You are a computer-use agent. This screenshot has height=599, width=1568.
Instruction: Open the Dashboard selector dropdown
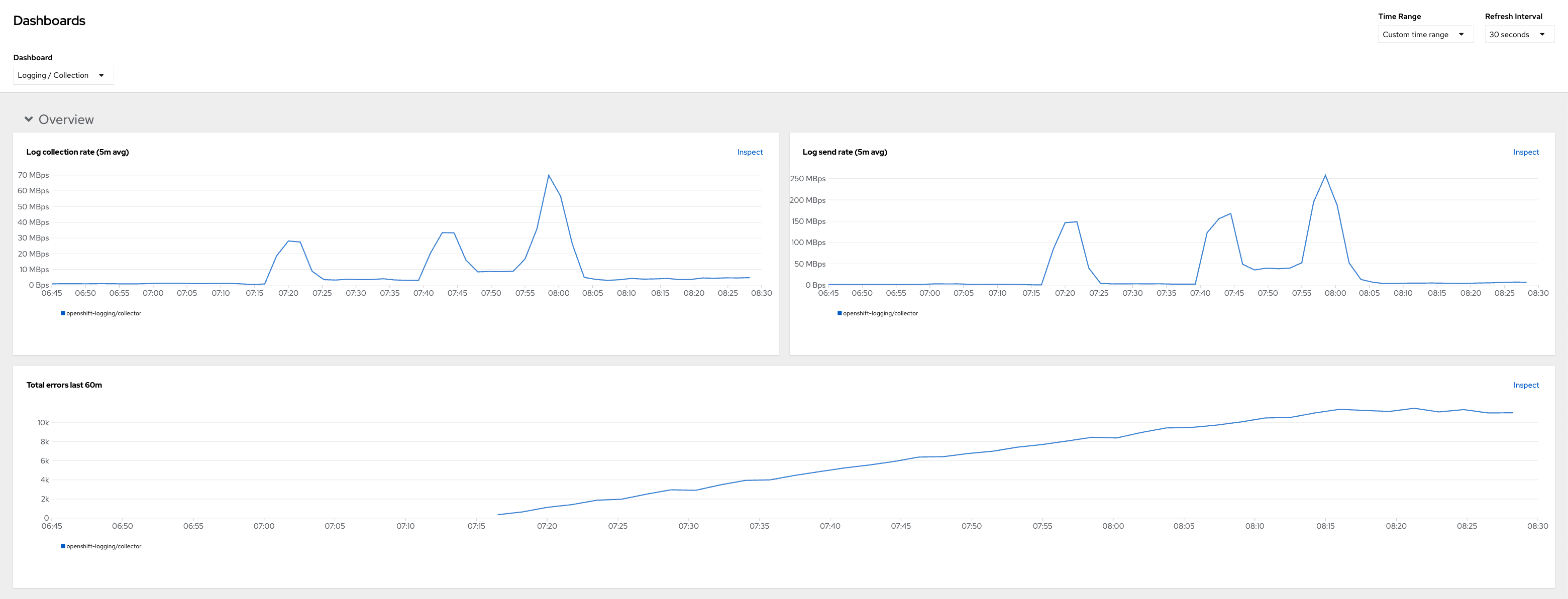click(x=63, y=75)
